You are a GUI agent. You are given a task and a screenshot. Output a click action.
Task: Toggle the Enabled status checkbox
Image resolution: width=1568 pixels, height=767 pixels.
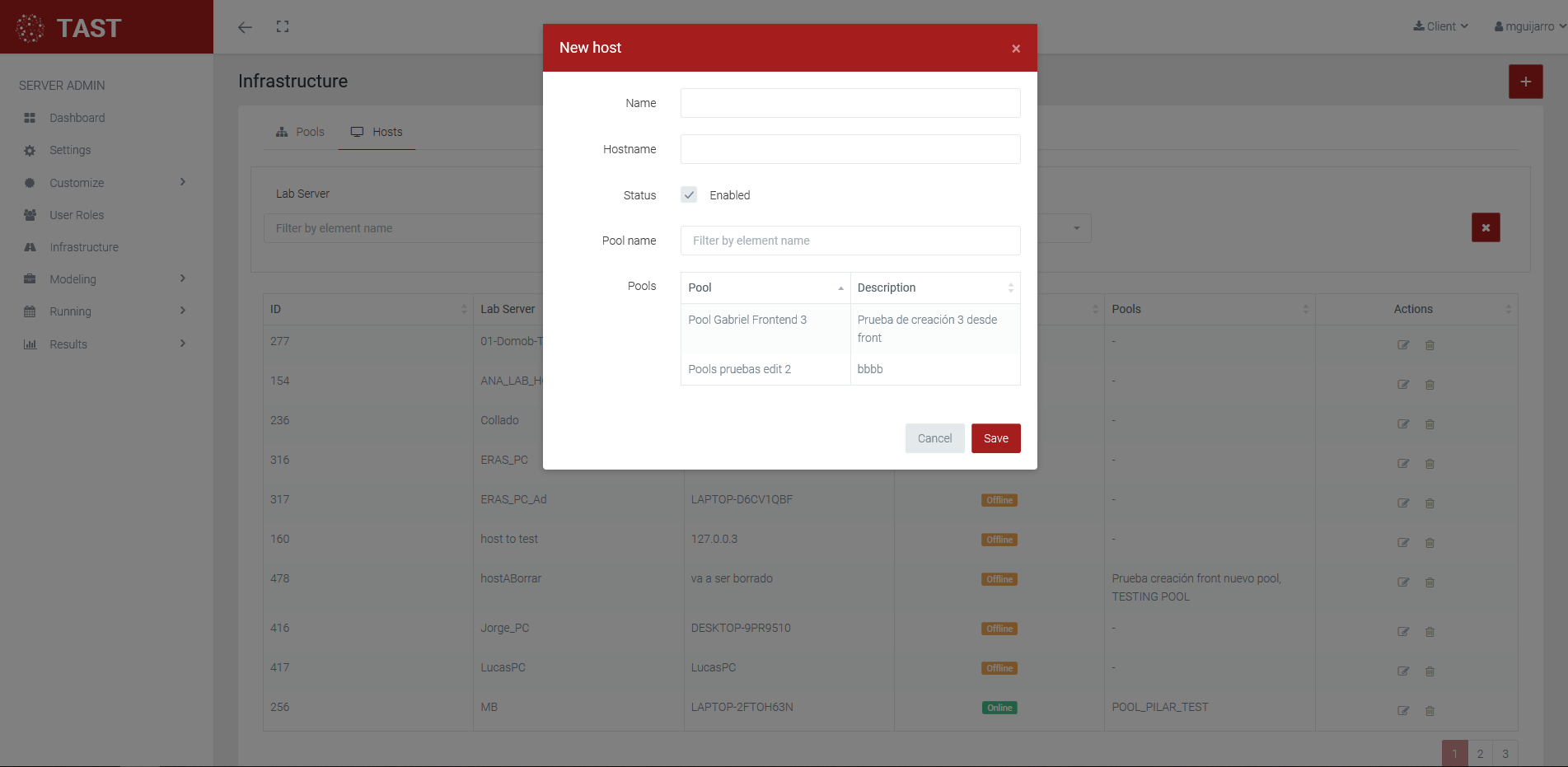689,195
